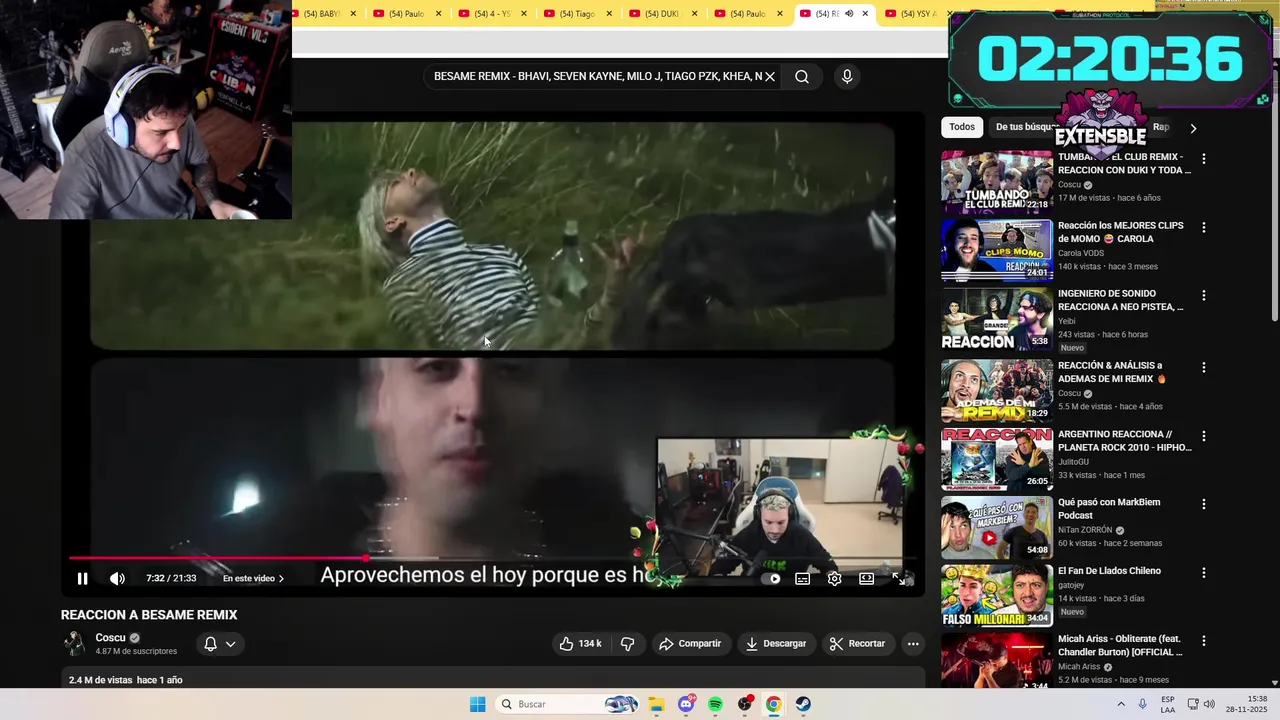1280x720 pixels.
Task: Switch to the '(54) Tiago' browser tab
Action: click(575, 14)
